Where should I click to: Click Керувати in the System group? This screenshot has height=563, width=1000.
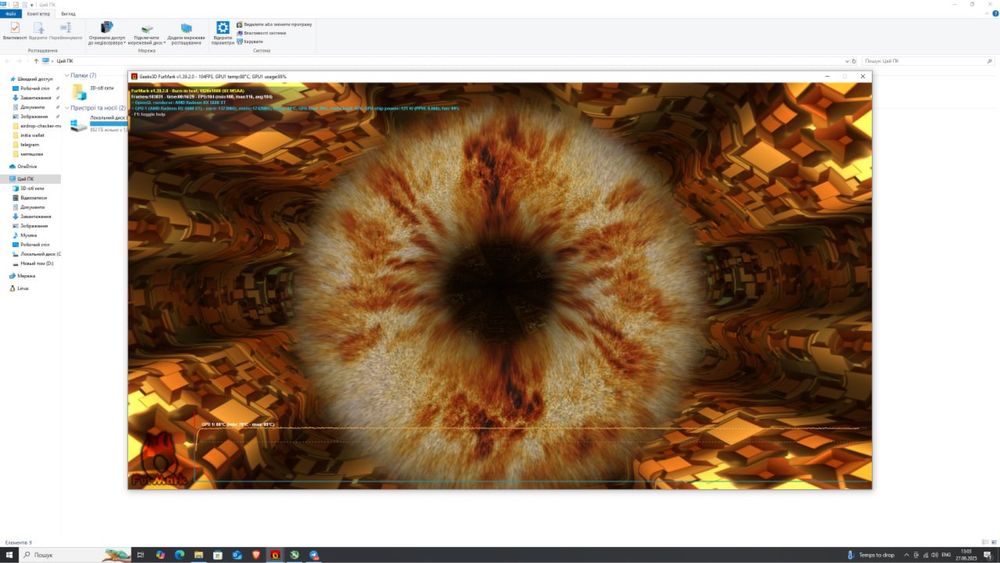point(250,41)
